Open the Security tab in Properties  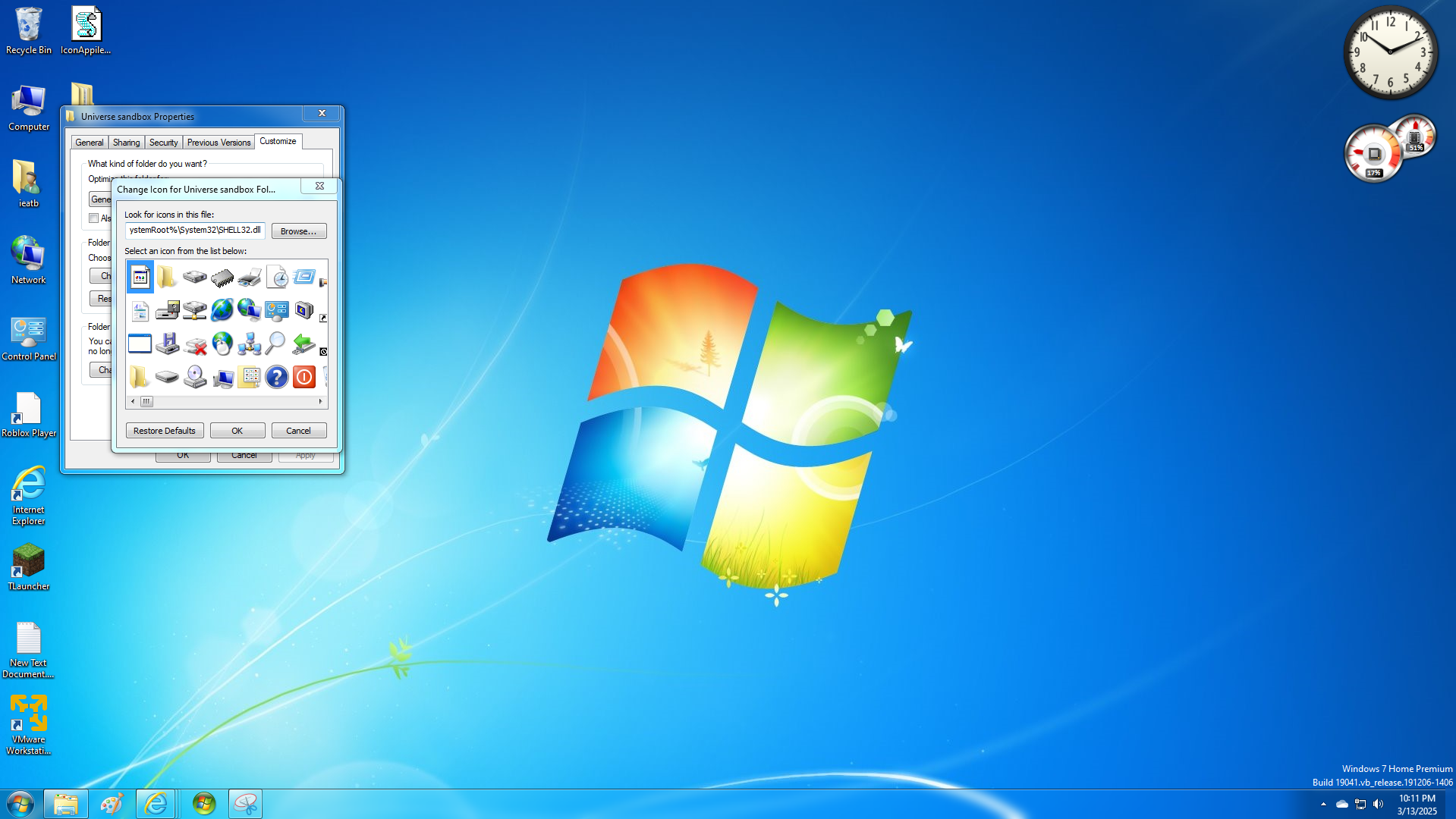164,143
